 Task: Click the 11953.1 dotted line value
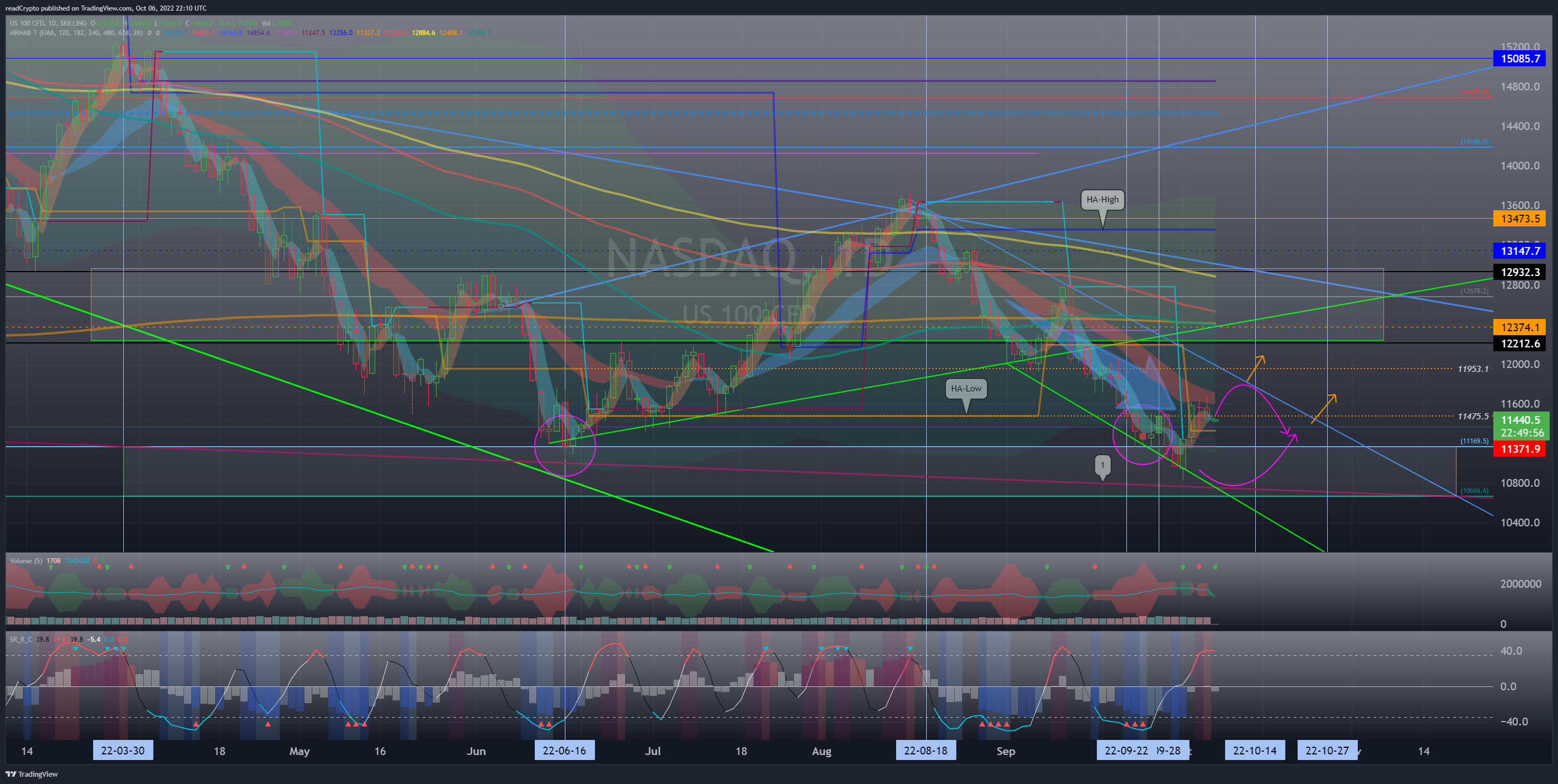[x=1473, y=369]
